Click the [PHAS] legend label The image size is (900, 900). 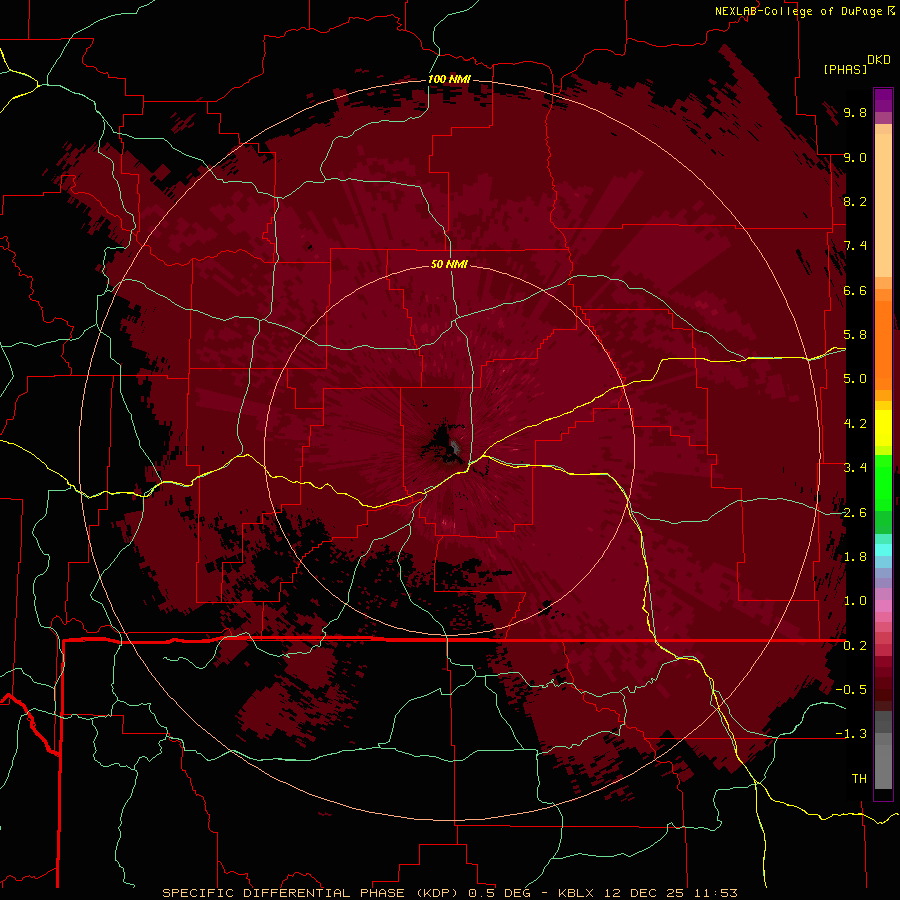(x=845, y=69)
